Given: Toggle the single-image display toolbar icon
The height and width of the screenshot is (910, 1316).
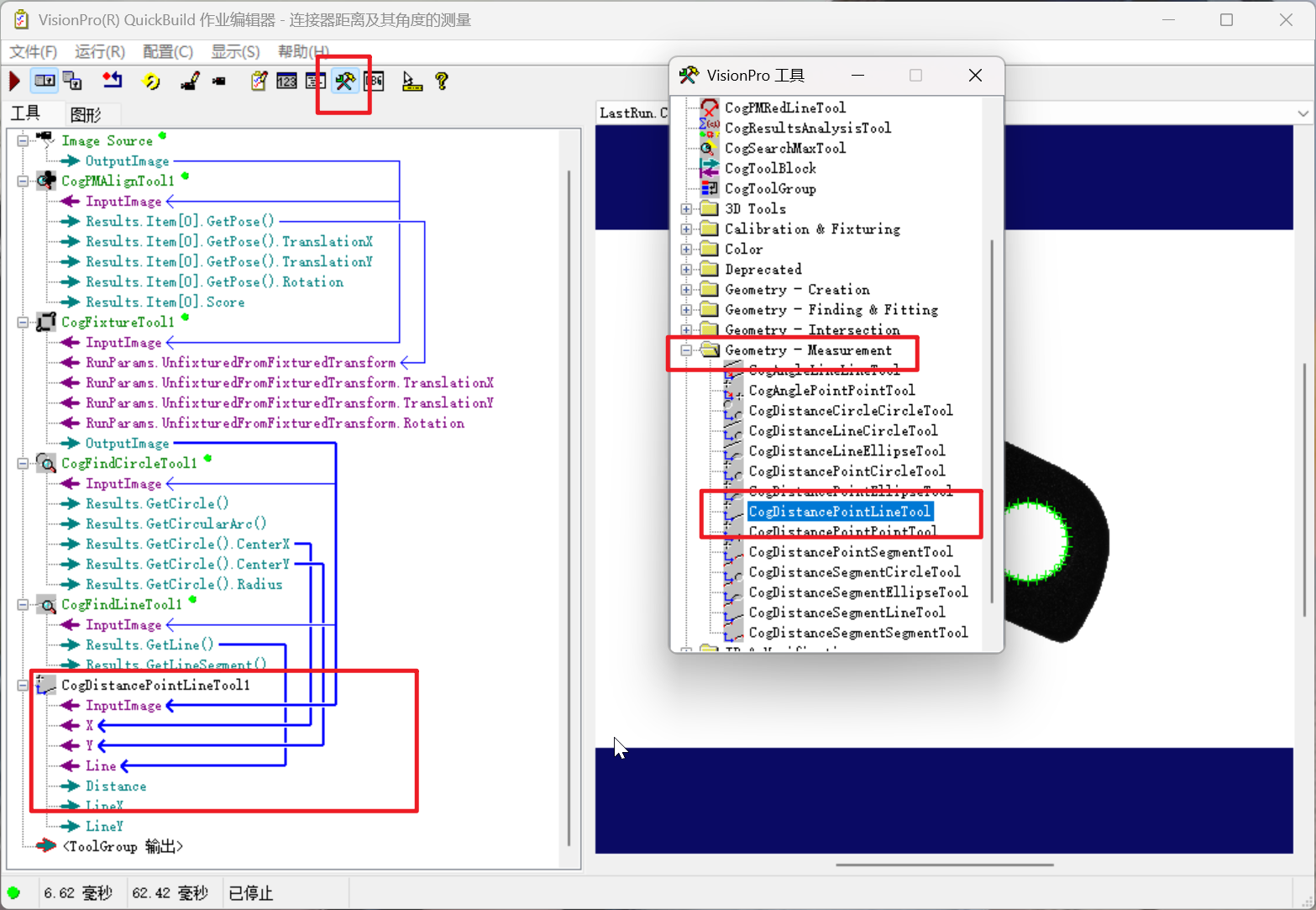Looking at the screenshot, I should coord(45,81).
